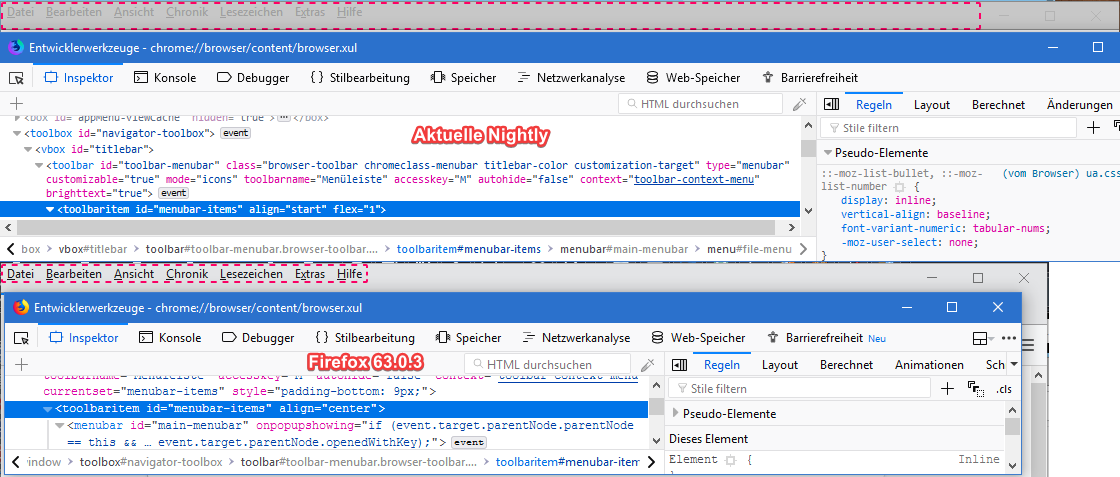Viewport: 1120px width, 477px height.
Task: Expand Pseudo-Elemente section in Firefox 63 rules
Action: (x=676, y=413)
